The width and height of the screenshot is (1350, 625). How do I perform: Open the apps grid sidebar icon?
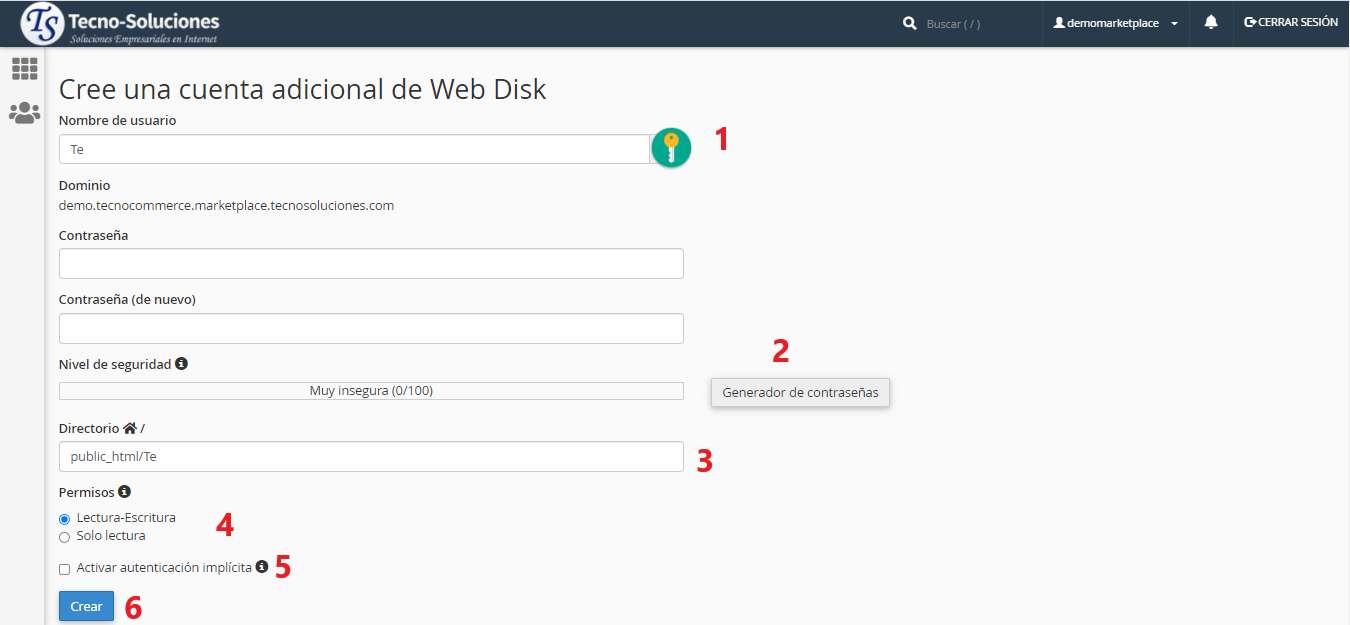(x=24, y=69)
